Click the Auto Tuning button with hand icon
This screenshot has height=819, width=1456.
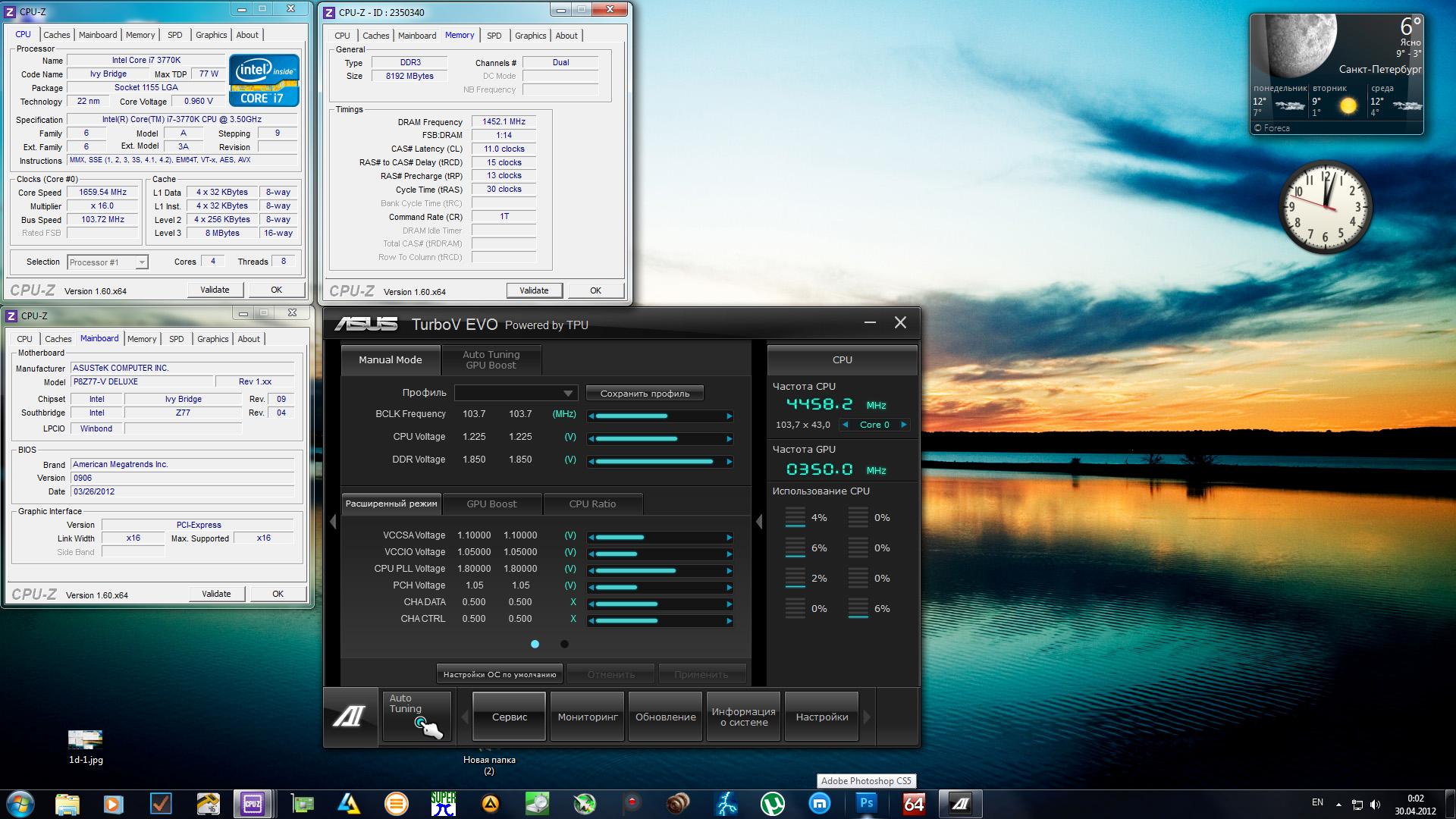[x=417, y=716]
